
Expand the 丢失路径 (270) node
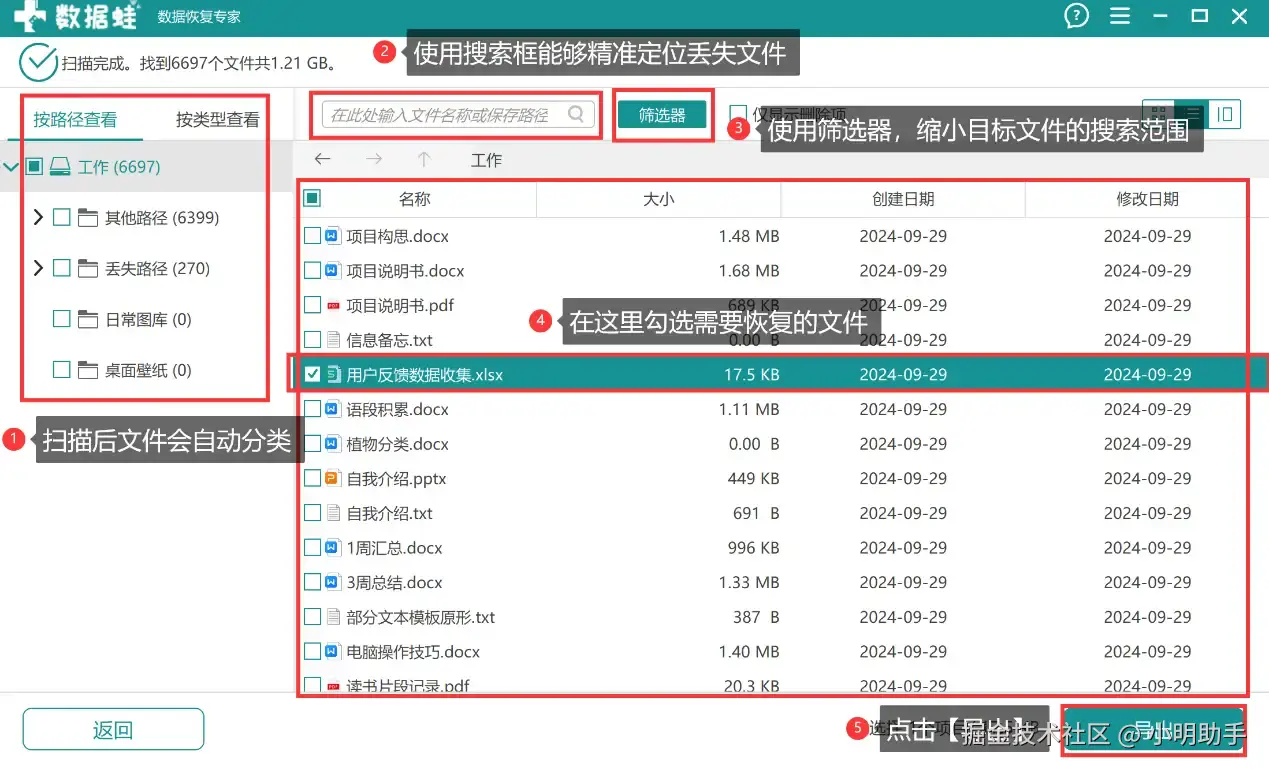38,268
